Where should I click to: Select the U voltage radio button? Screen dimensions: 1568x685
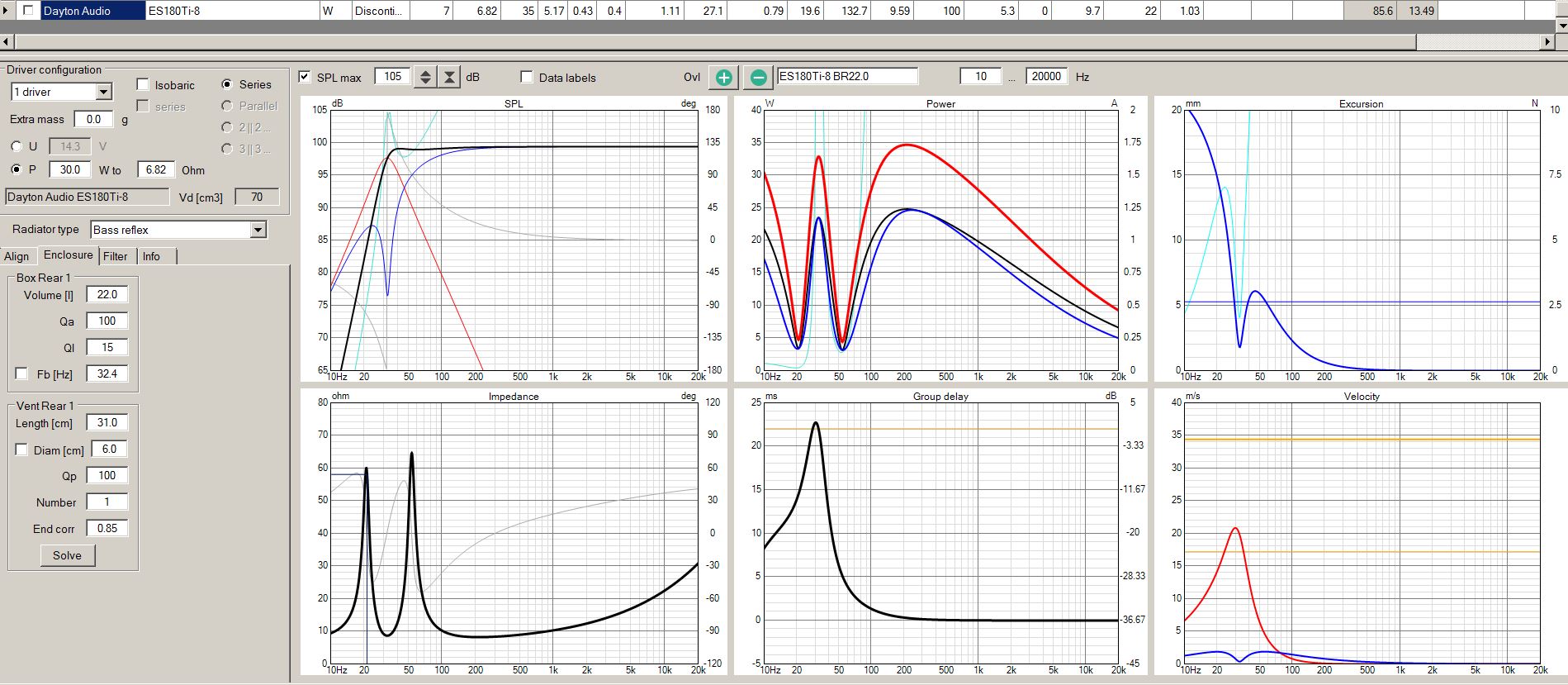[x=17, y=146]
